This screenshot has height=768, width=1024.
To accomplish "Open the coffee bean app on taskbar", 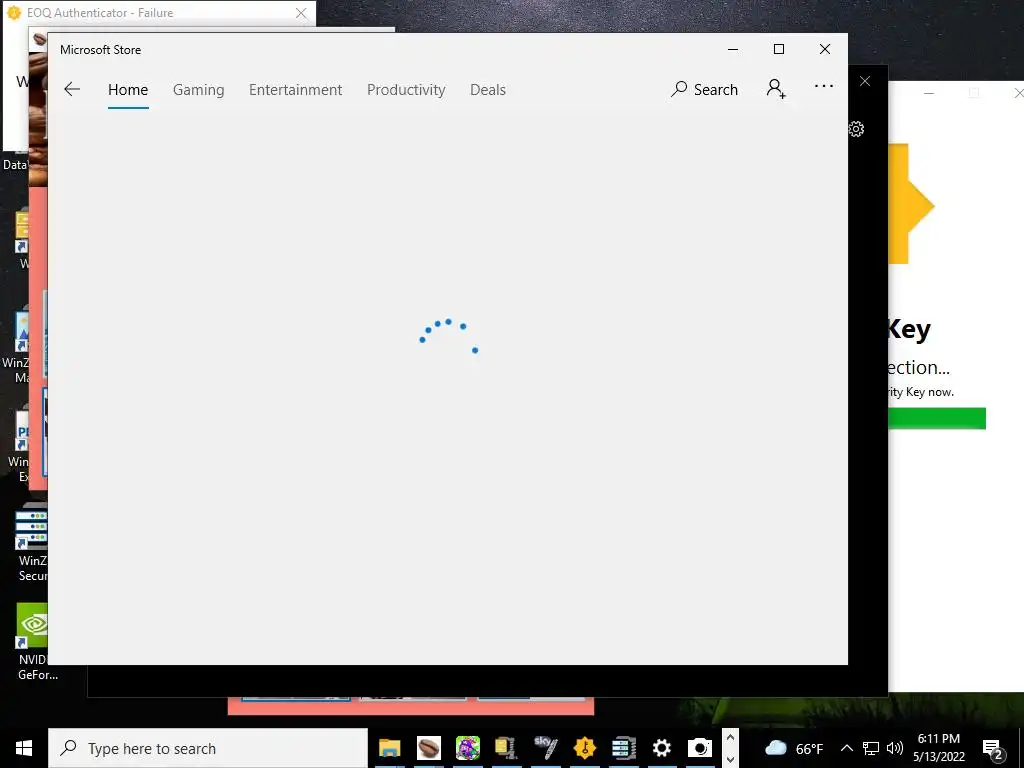I will (x=429, y=748).
